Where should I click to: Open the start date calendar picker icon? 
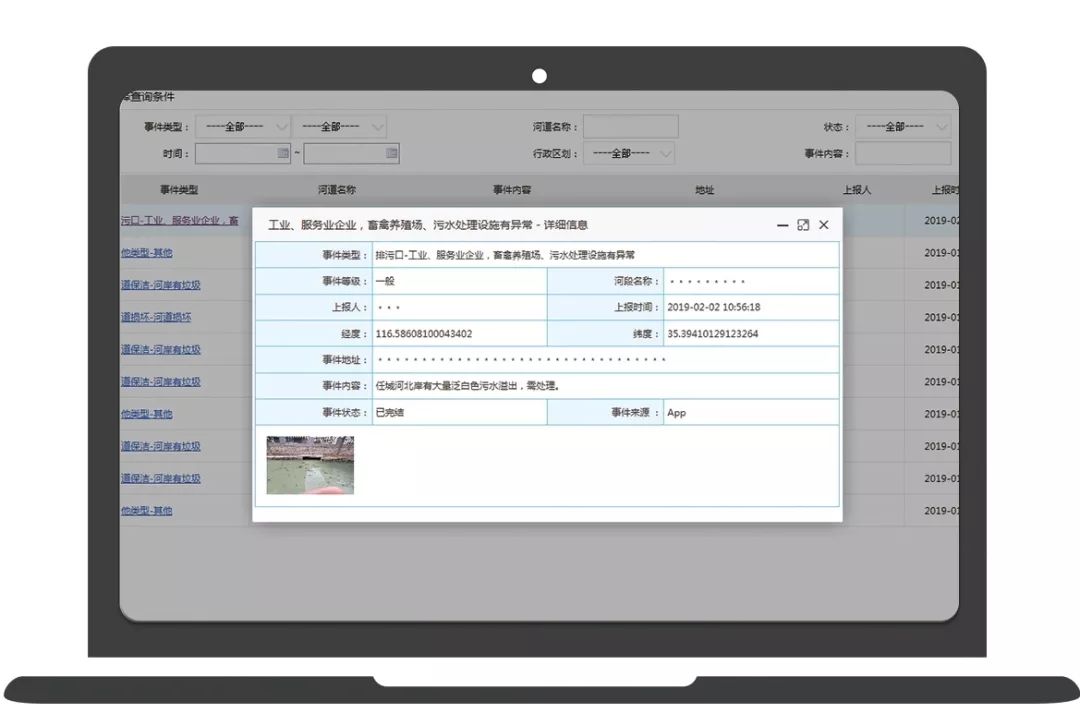coord(282,153)
